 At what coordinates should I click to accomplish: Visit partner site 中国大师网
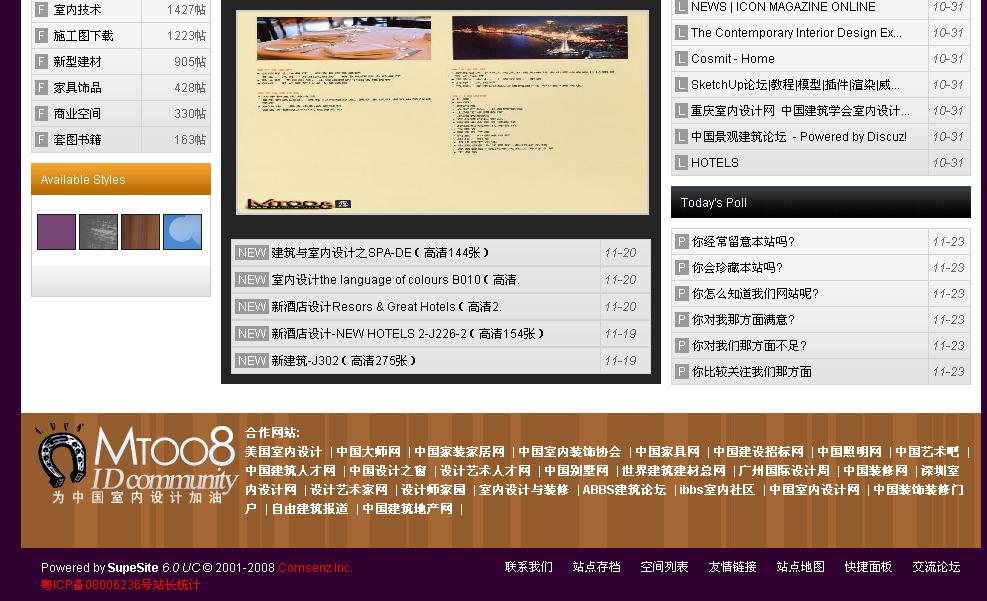click(368, 452)
